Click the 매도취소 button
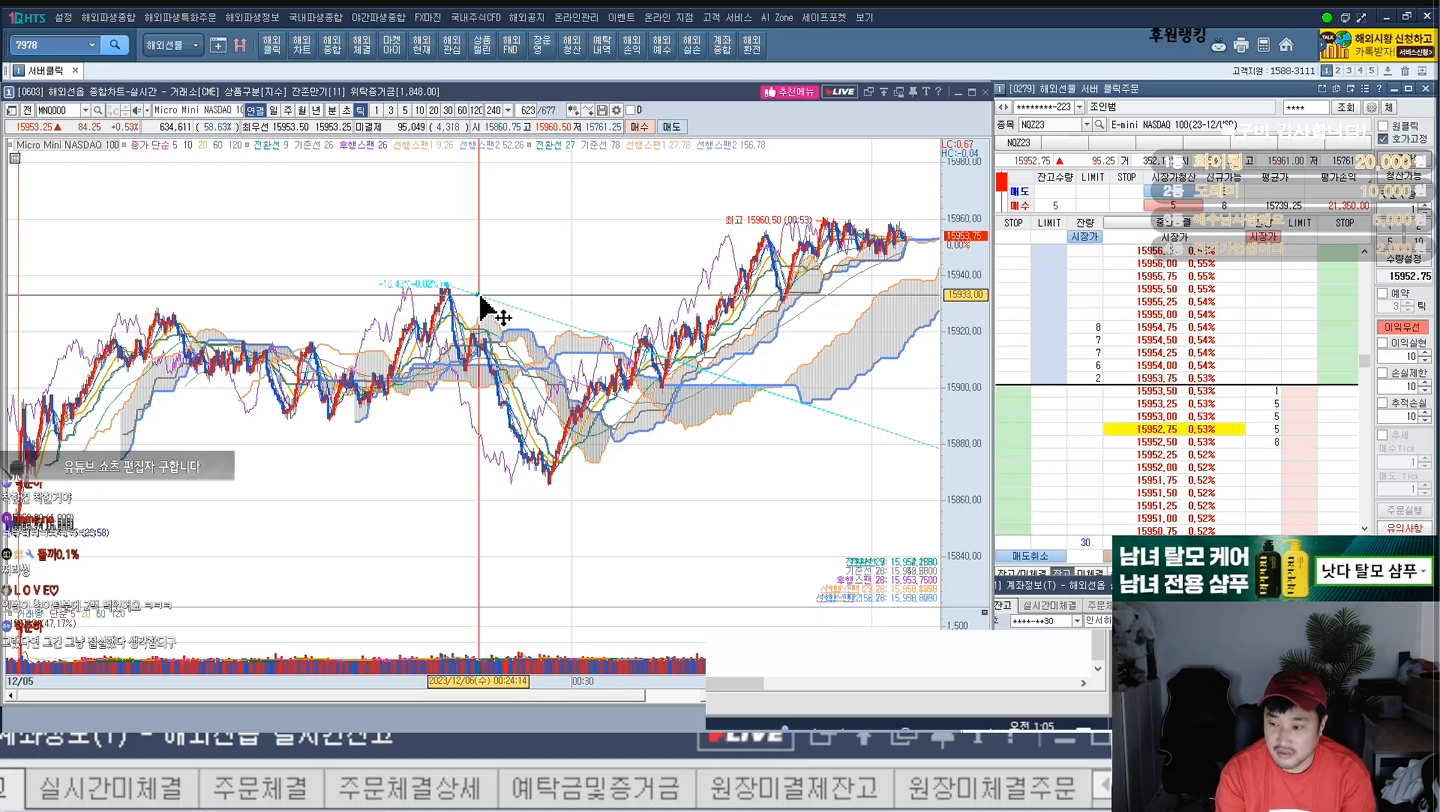1440x812 pixels. 1030,556
